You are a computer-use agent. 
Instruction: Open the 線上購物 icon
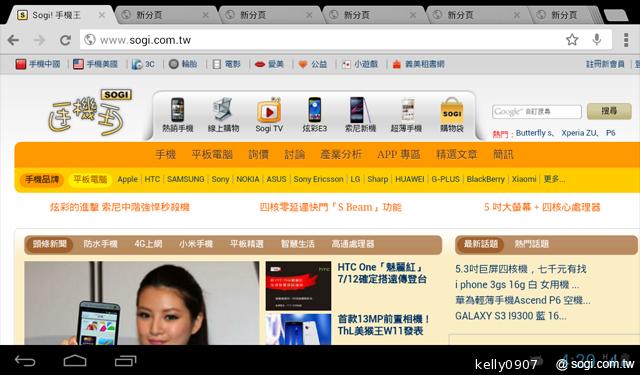tap(223, 115)
